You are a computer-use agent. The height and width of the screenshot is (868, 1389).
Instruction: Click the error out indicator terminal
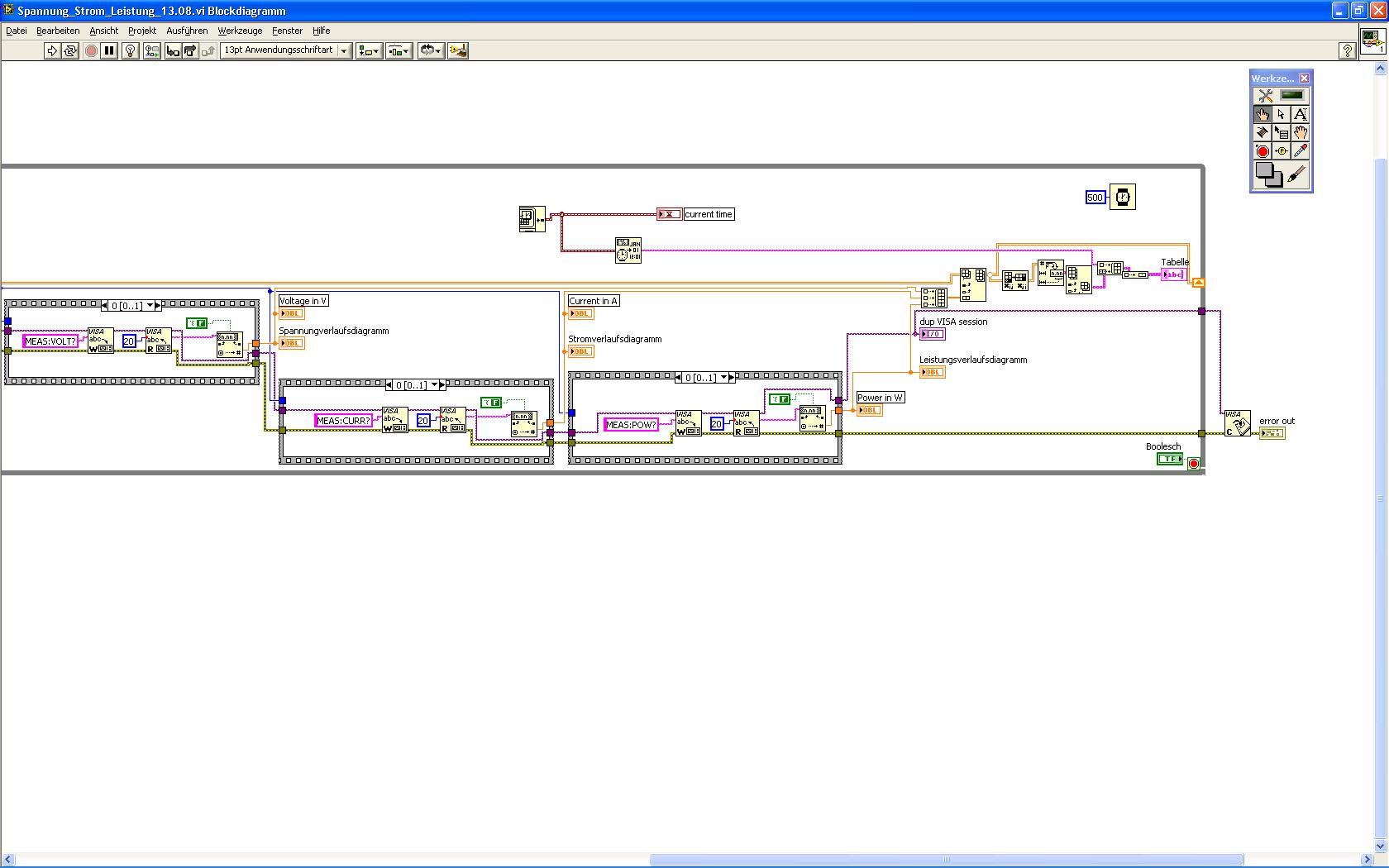pos(1272,433)
